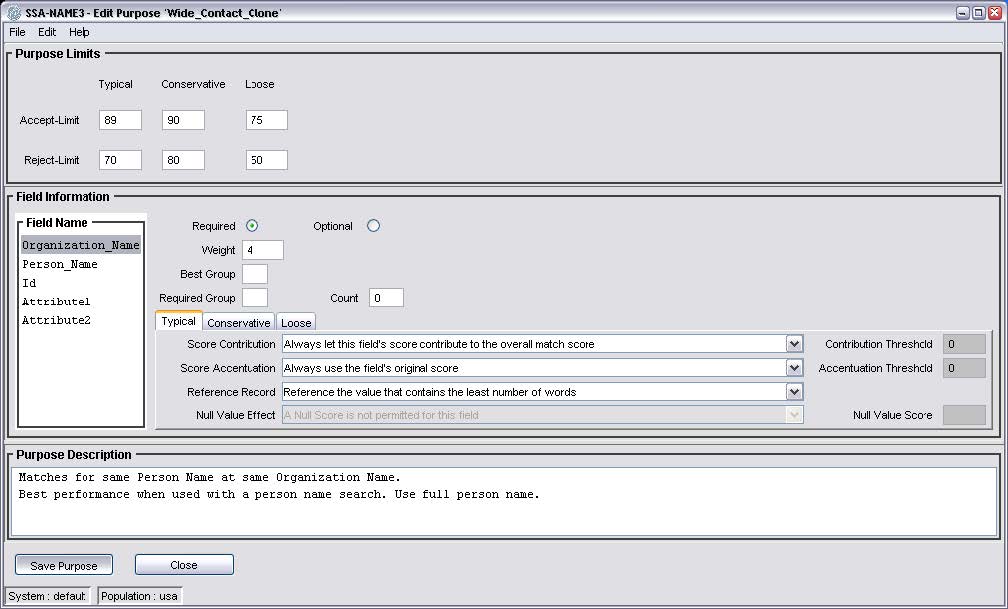The image size is (1008, 609).
Task: Expand the Score Accentuation dropdown
Action: pyautogui.click(x=794, y=368)
